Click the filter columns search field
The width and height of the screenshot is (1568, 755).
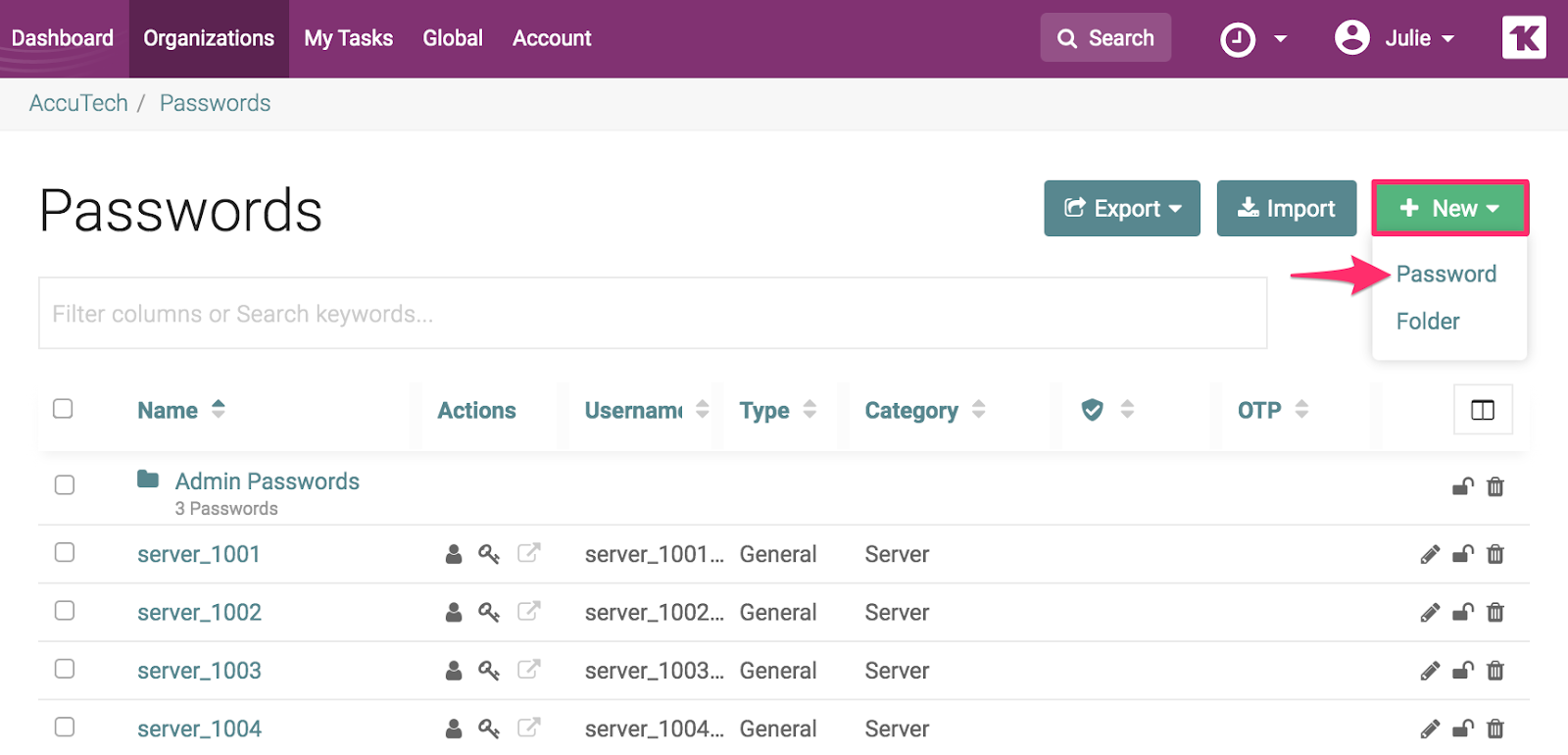click(652, 314)
